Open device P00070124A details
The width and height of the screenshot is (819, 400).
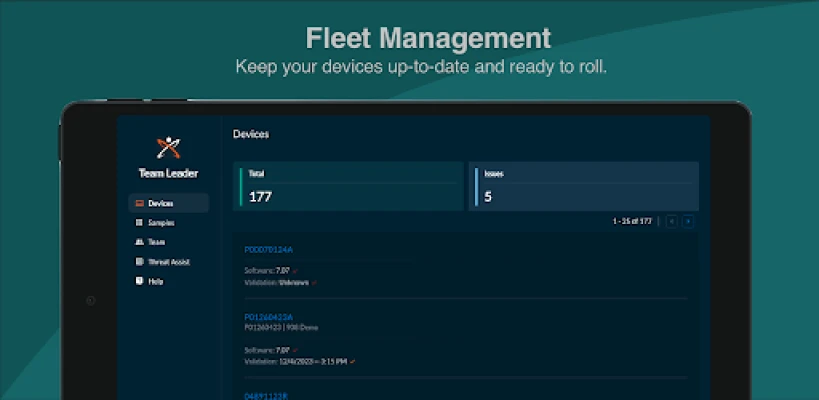(x=269, y=249)
